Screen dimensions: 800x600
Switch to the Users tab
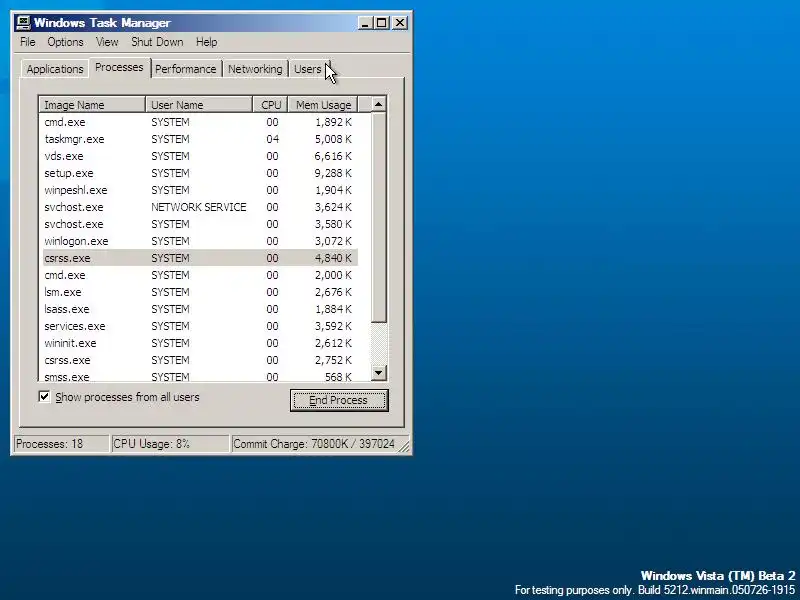pyautogui.click(x=308, y=69)
